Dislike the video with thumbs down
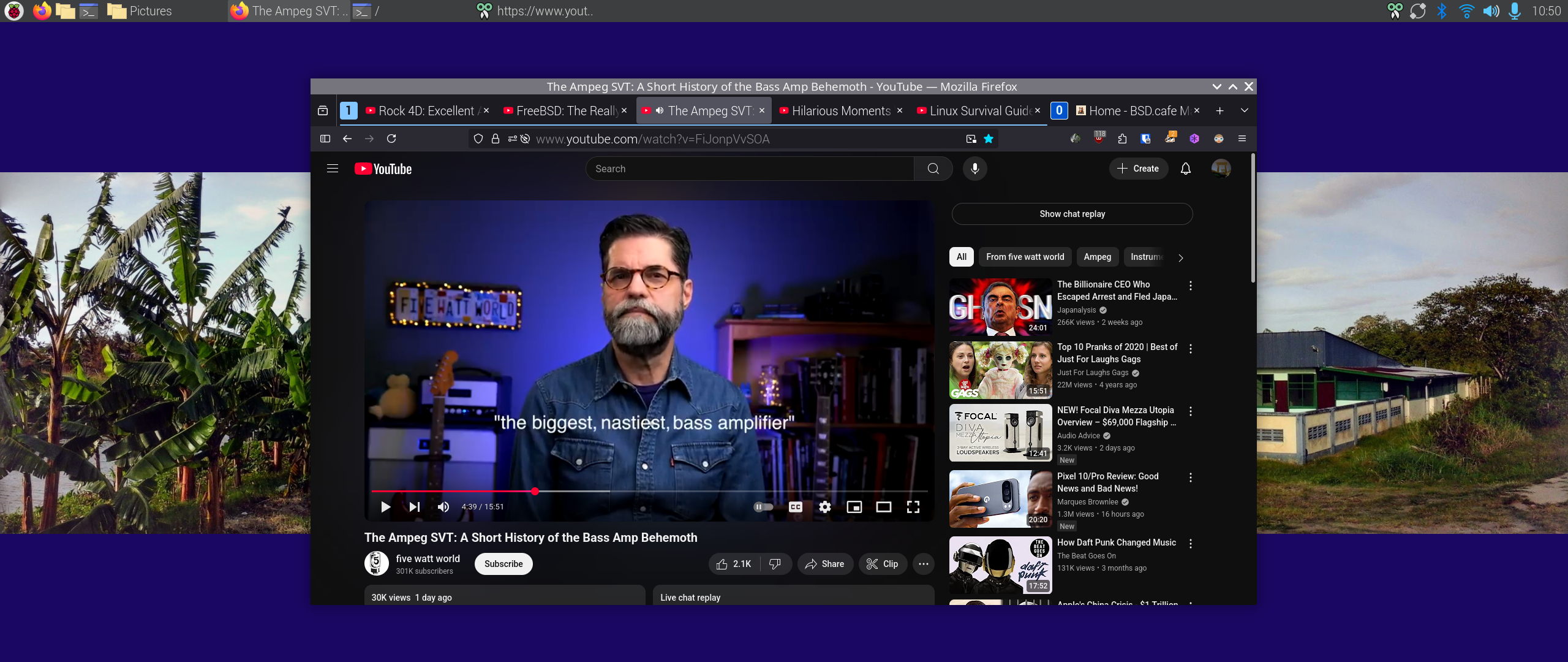 click(775, 564)
